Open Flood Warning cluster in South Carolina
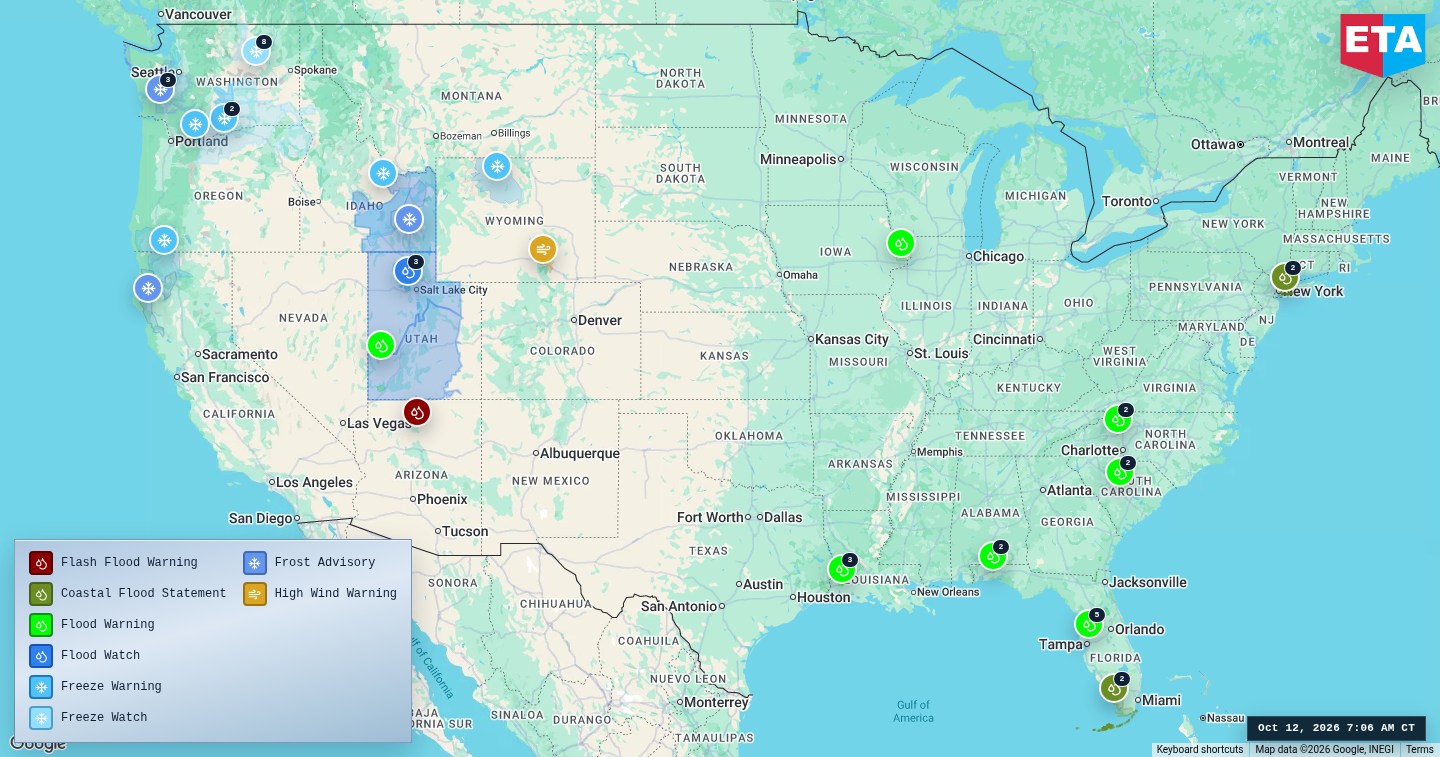 (1120, 472)
